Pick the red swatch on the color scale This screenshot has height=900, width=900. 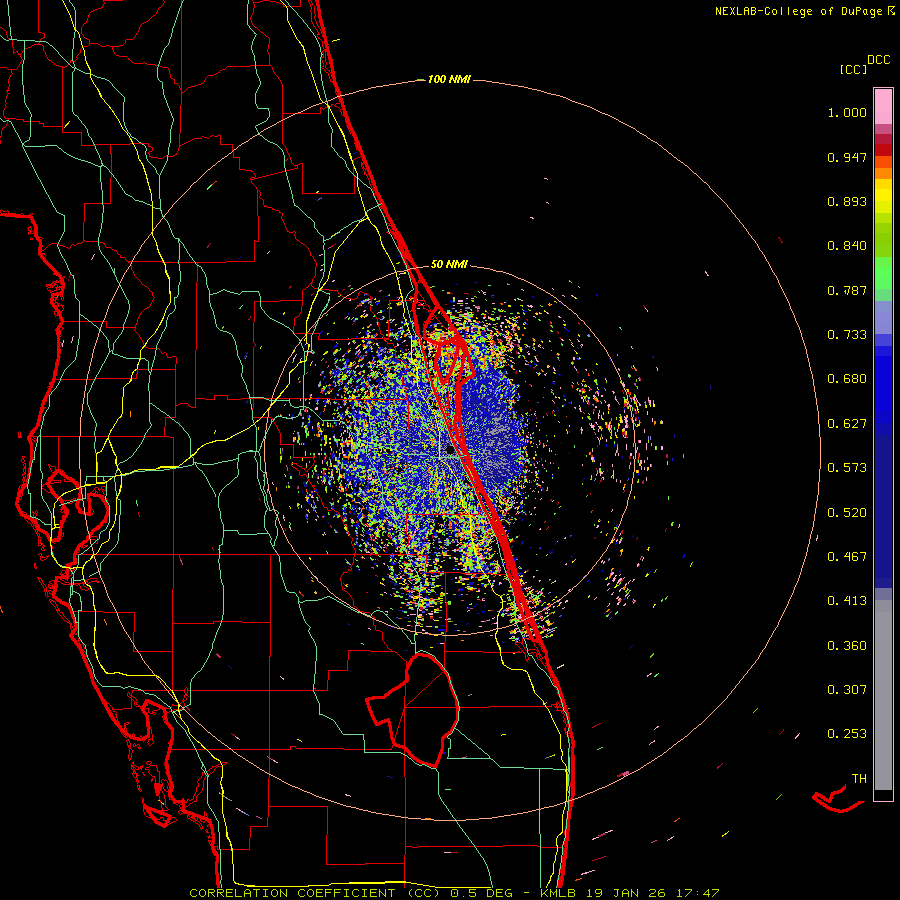883,150
